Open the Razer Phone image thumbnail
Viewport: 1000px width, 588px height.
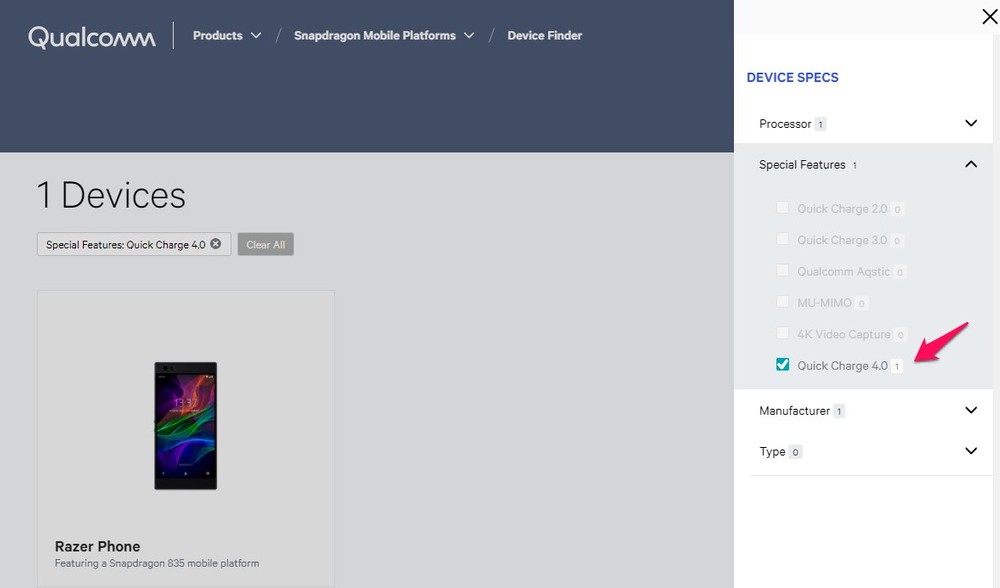[186, 425]
